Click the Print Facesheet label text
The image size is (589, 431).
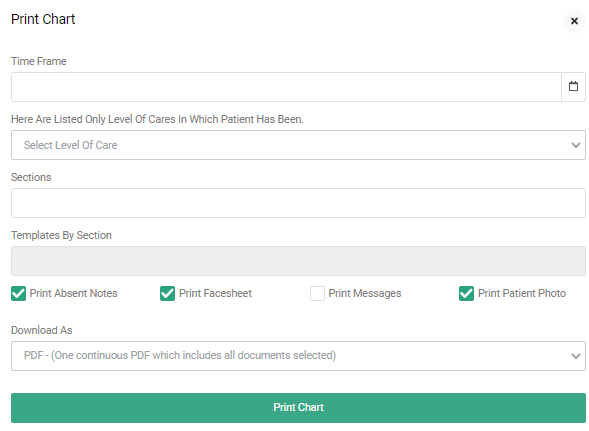tap(215, 293)
